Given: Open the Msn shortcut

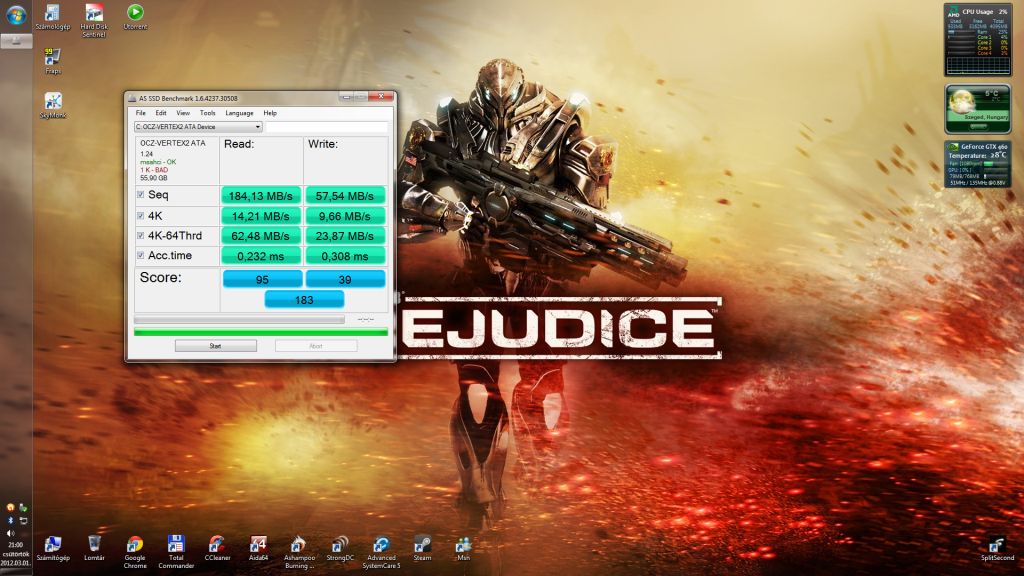Looking at the screenshot, I should [464, 549].
